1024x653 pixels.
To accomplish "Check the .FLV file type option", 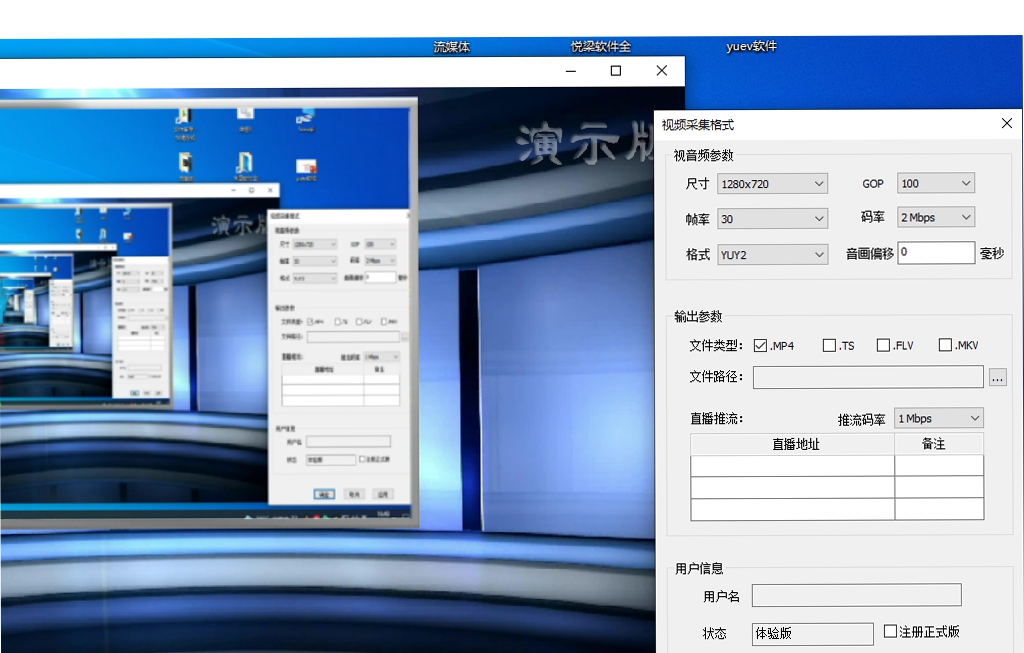I will tap(883, 344).
